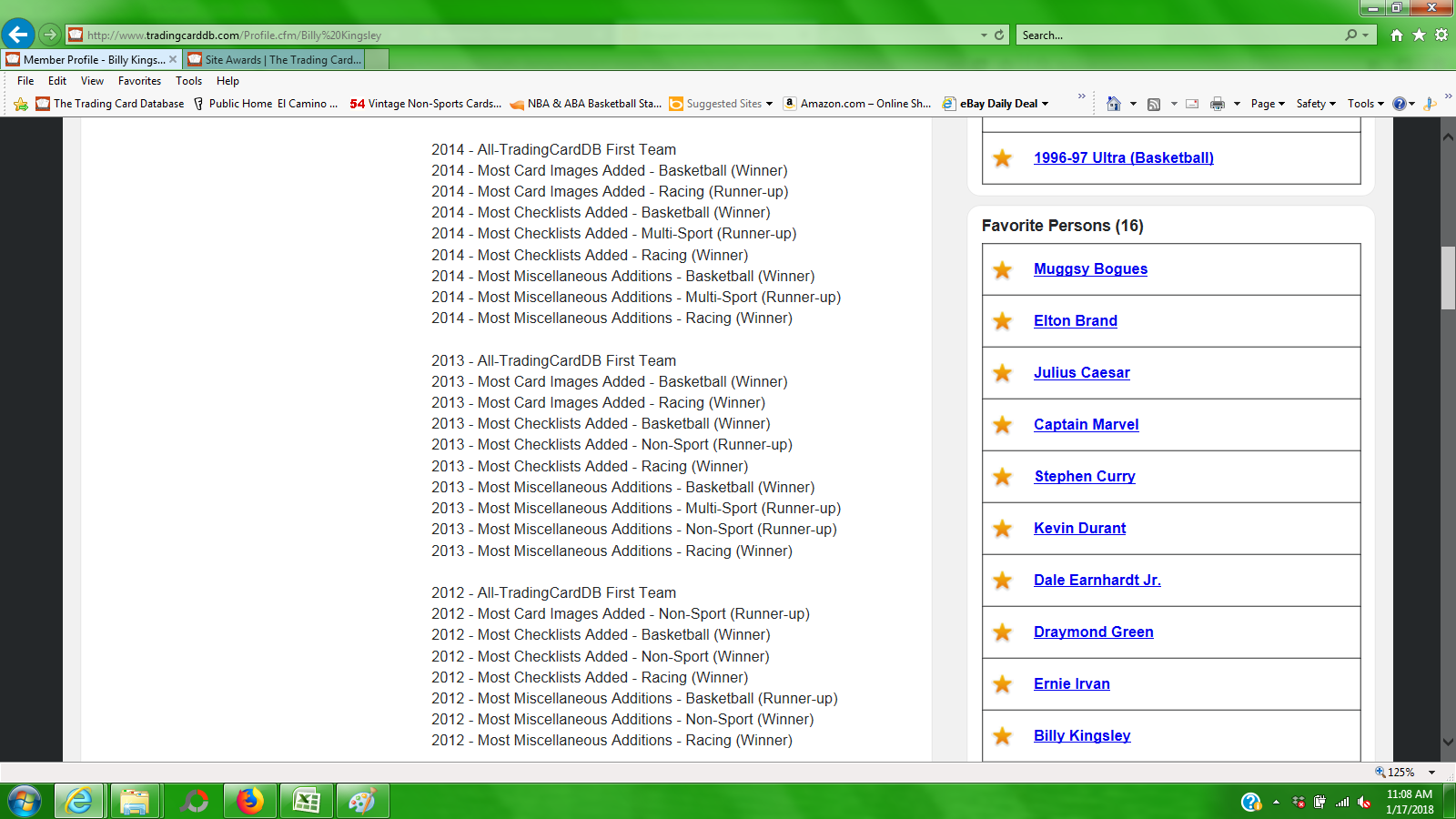
Task: Open the command bar Tools dropdown
Action: tap(1366, 104)
